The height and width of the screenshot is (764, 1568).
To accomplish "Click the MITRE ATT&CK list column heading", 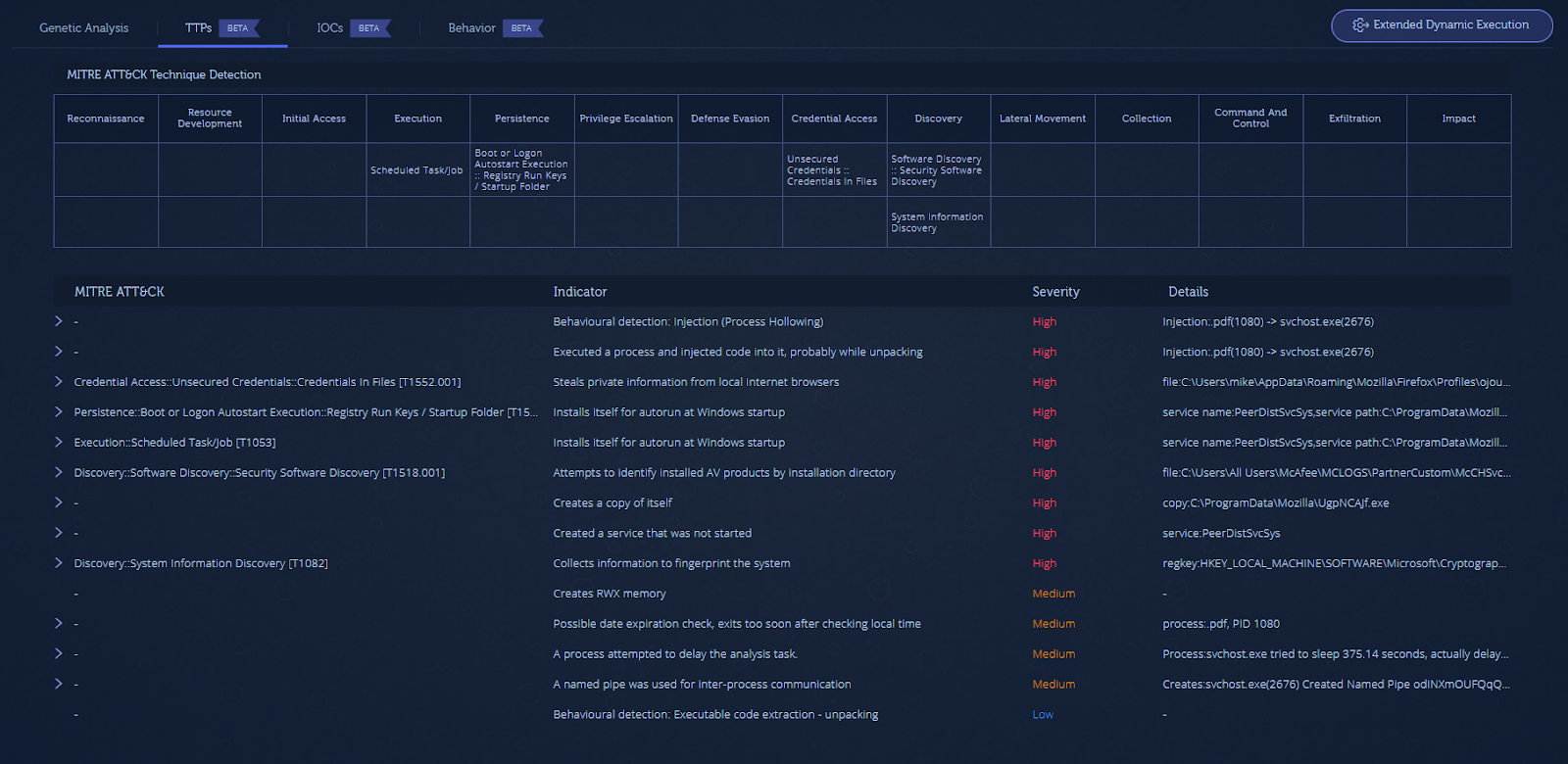I will (x=120, y=292).
